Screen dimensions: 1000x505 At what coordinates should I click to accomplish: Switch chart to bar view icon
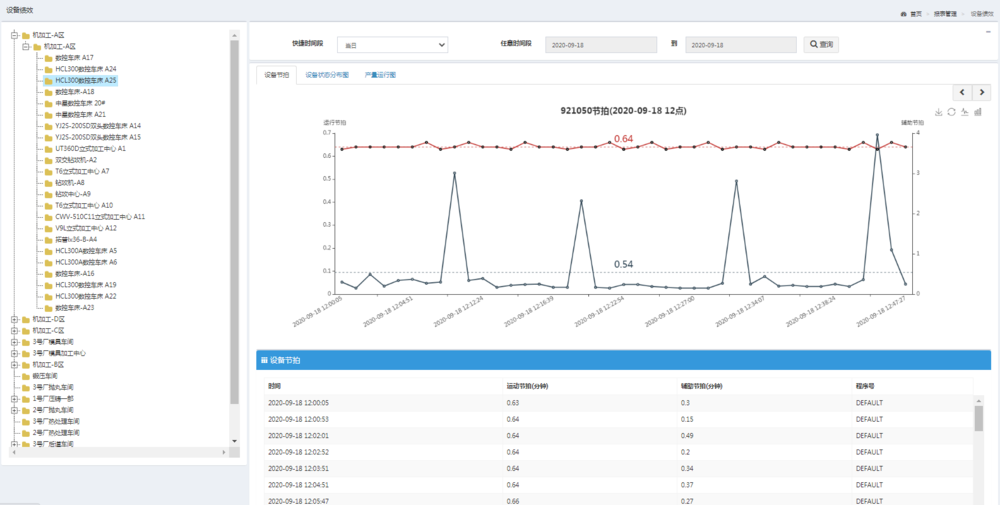coord(977,112)
